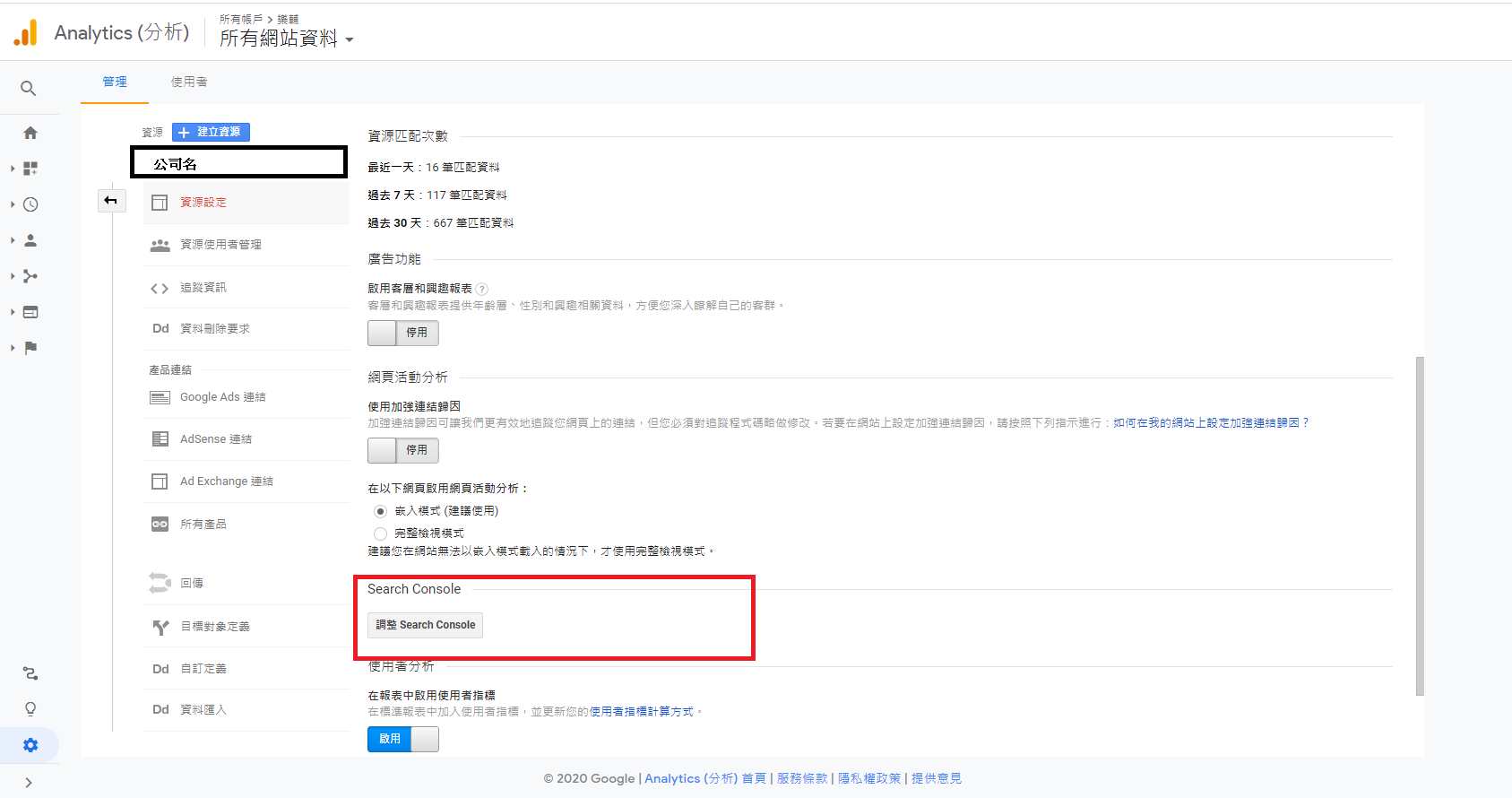Click the 回傳 arrows icon
The image size is (1512, 798).
pos(160,583)
